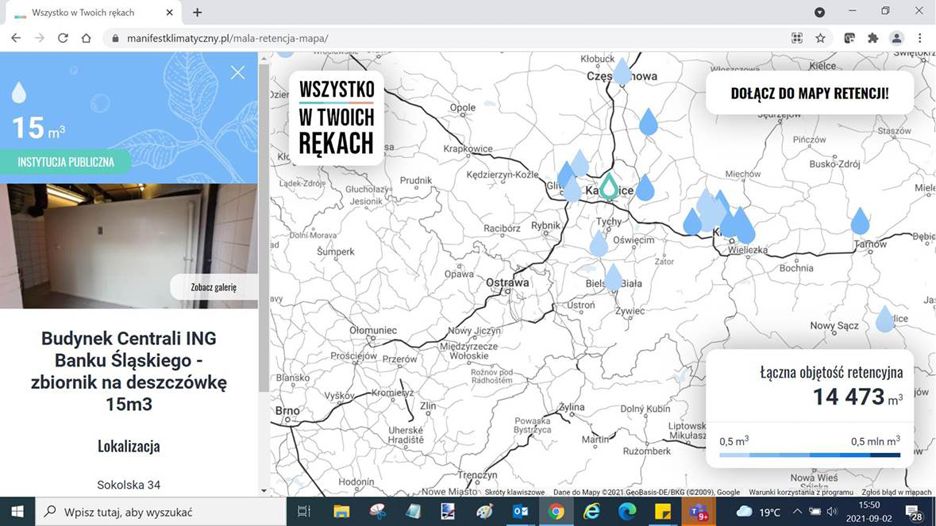
Task: Click Skróty klawiszowe map link
Action: (515, 493)
